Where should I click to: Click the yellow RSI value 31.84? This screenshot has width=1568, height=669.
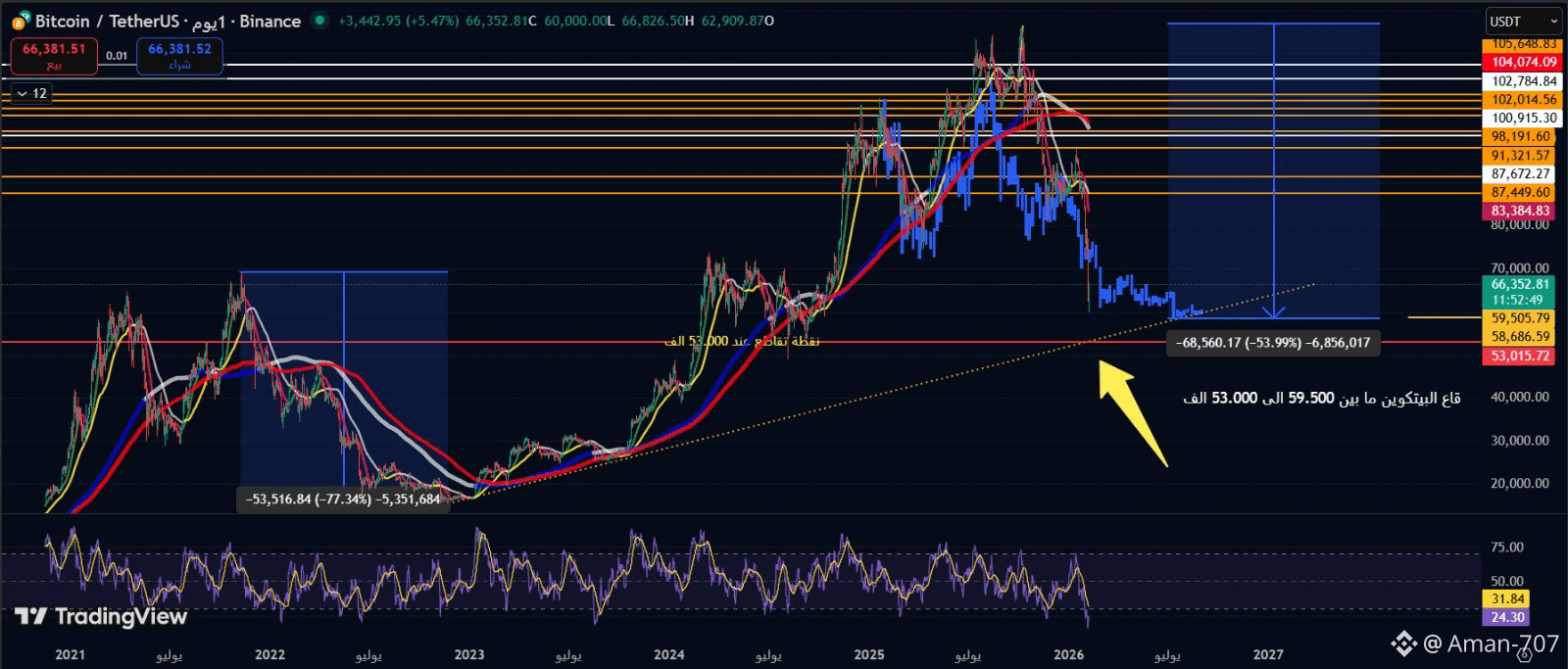coord(1508,598)
